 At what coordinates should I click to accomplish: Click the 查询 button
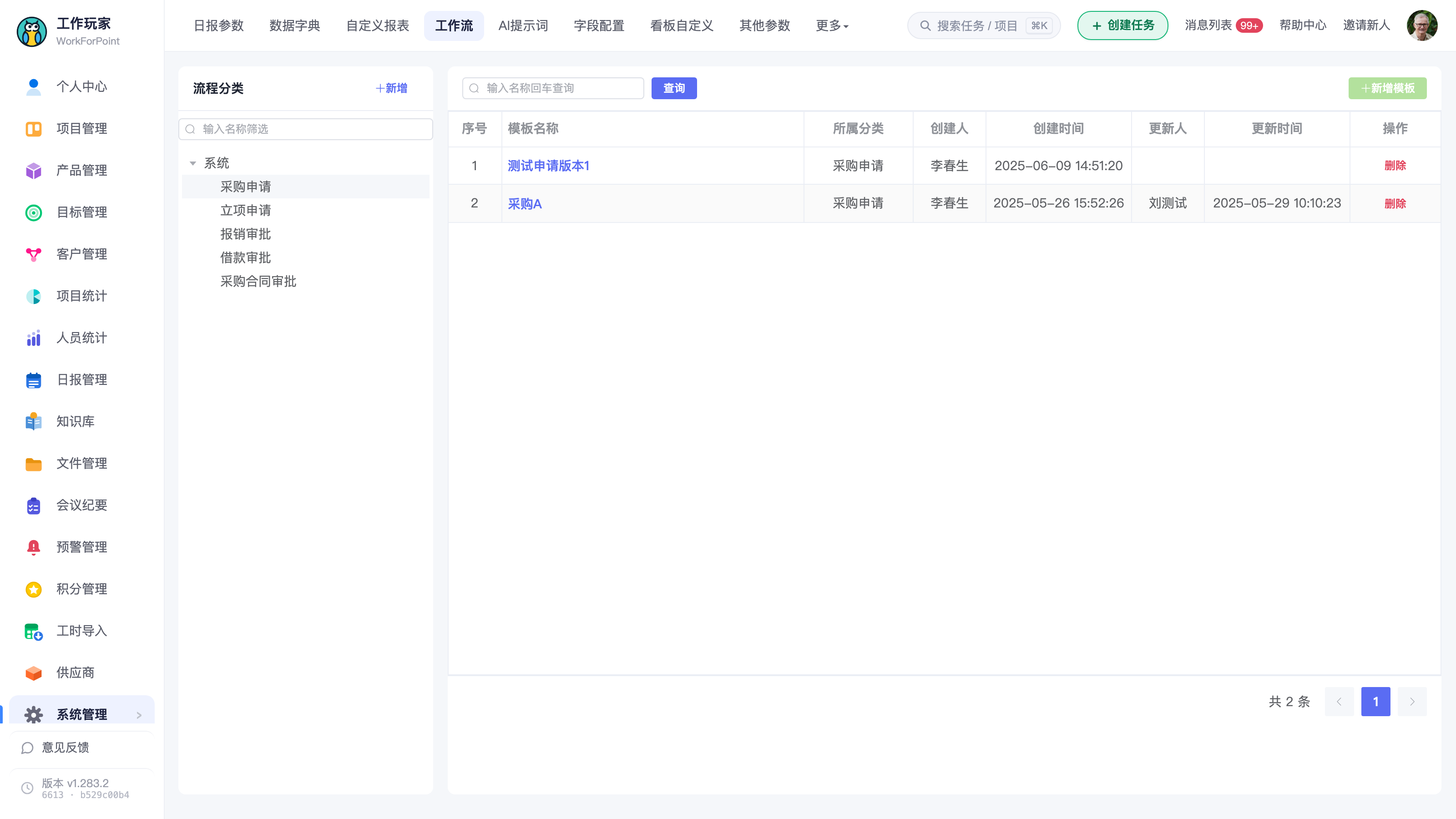click(x=674, y=88)
